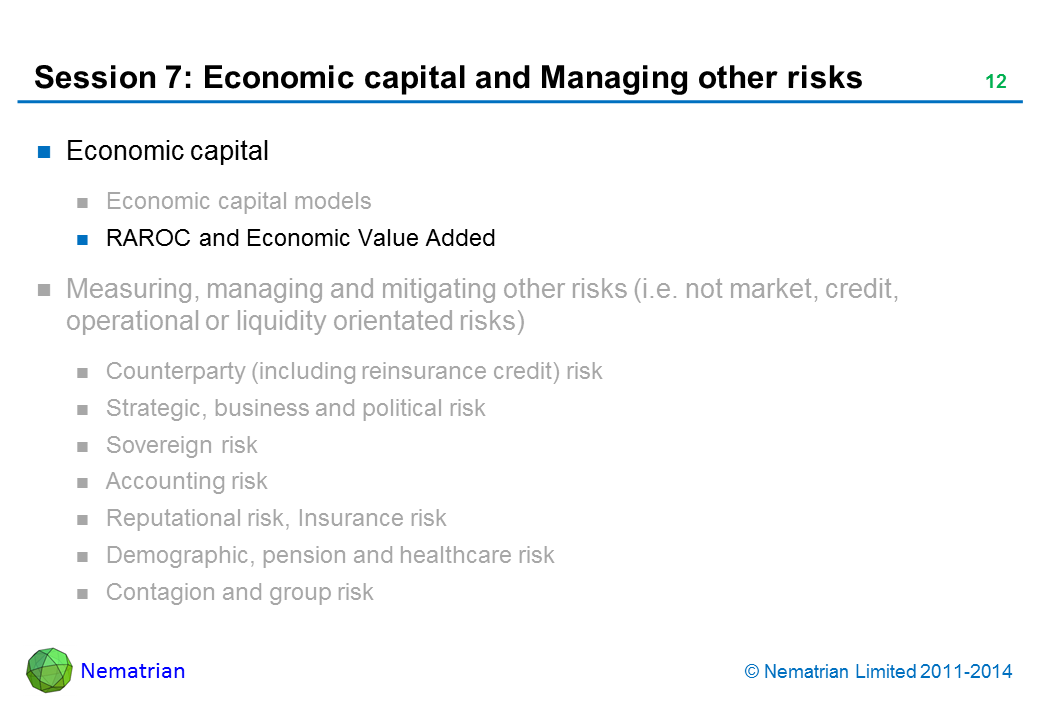Viewport: 1040px width, 720px height.
Task: Select Economic capital models item
Action: click(238, 201)
